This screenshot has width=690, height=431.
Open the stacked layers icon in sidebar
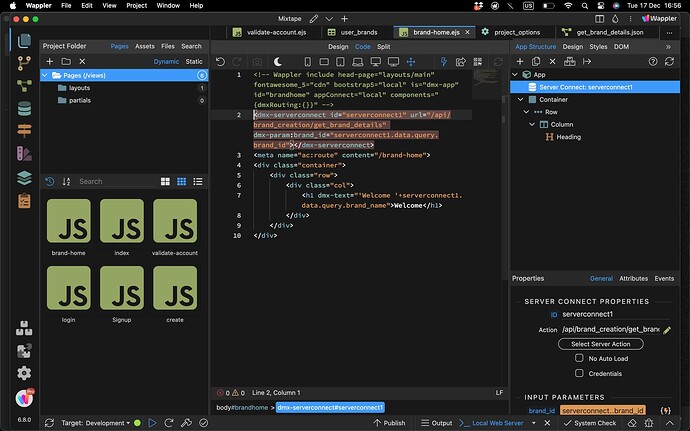click(24, 177)
